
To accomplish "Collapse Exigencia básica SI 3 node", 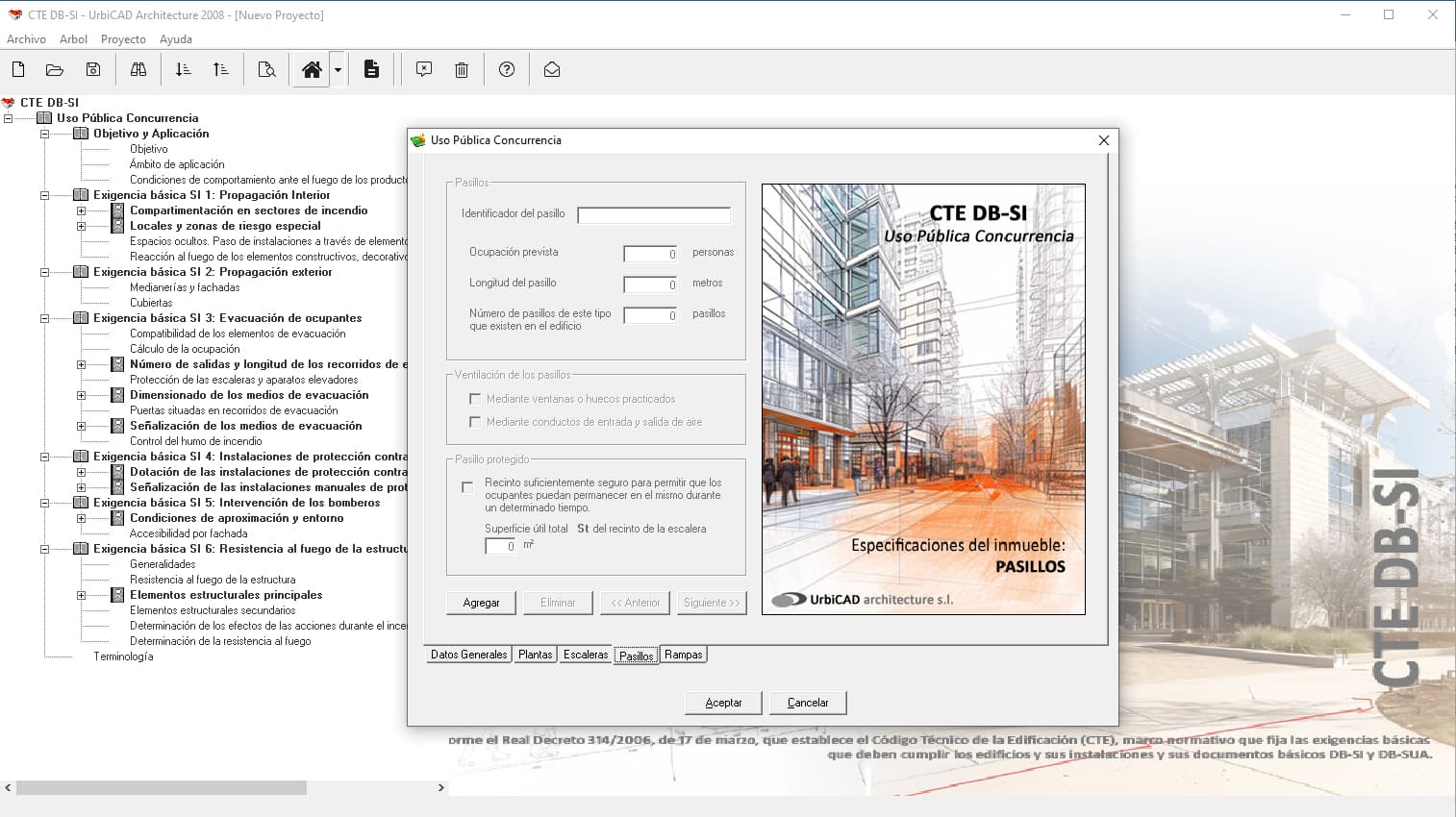I will [44, 318].
